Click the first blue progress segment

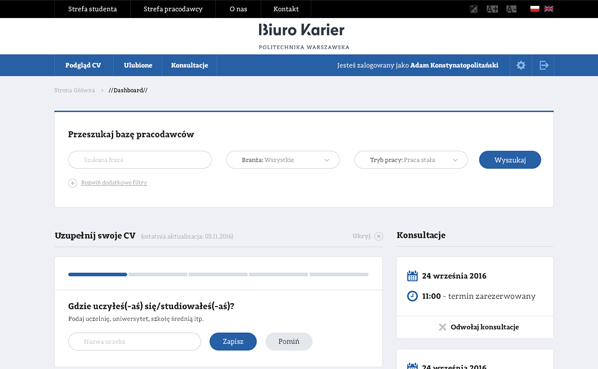[x=98, y=274]
